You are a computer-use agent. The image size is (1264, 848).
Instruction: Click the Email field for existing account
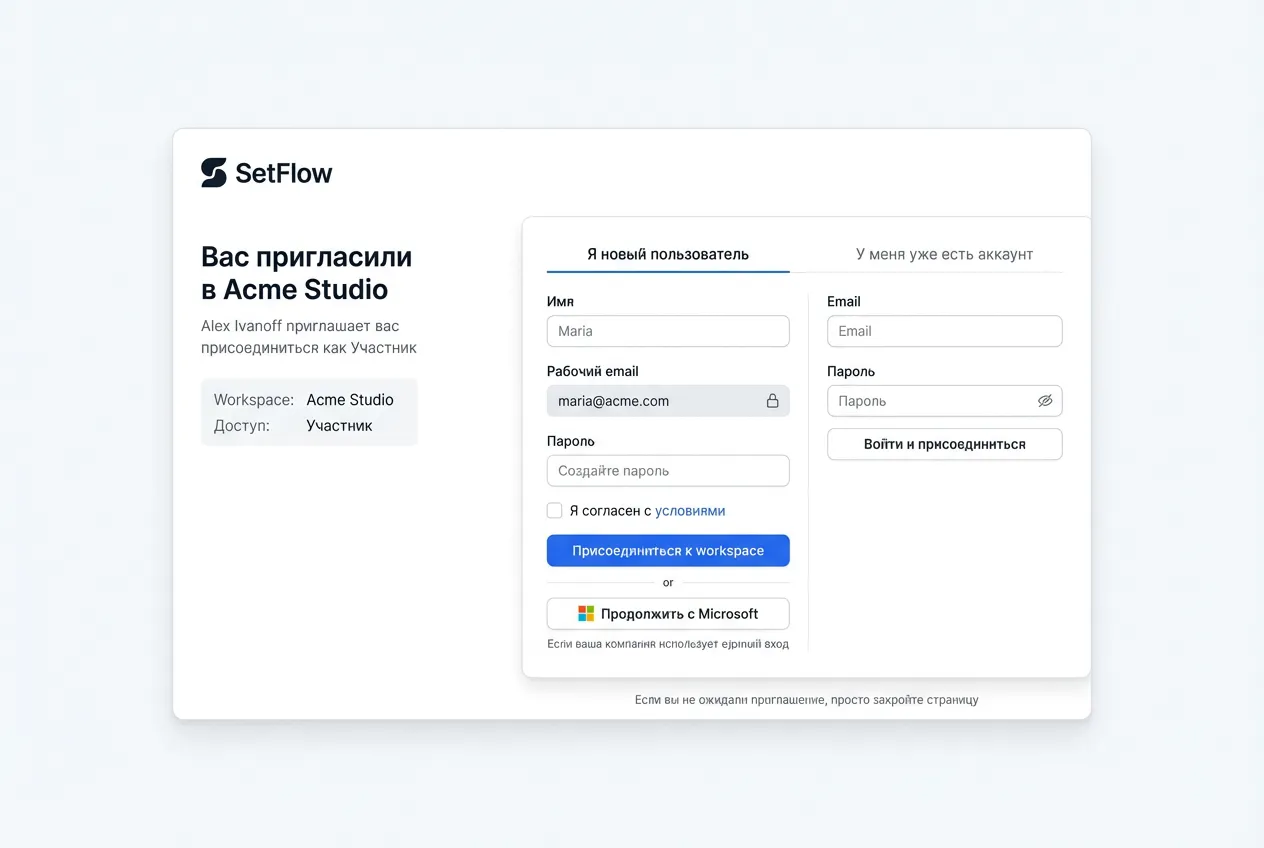pos(944,331)
